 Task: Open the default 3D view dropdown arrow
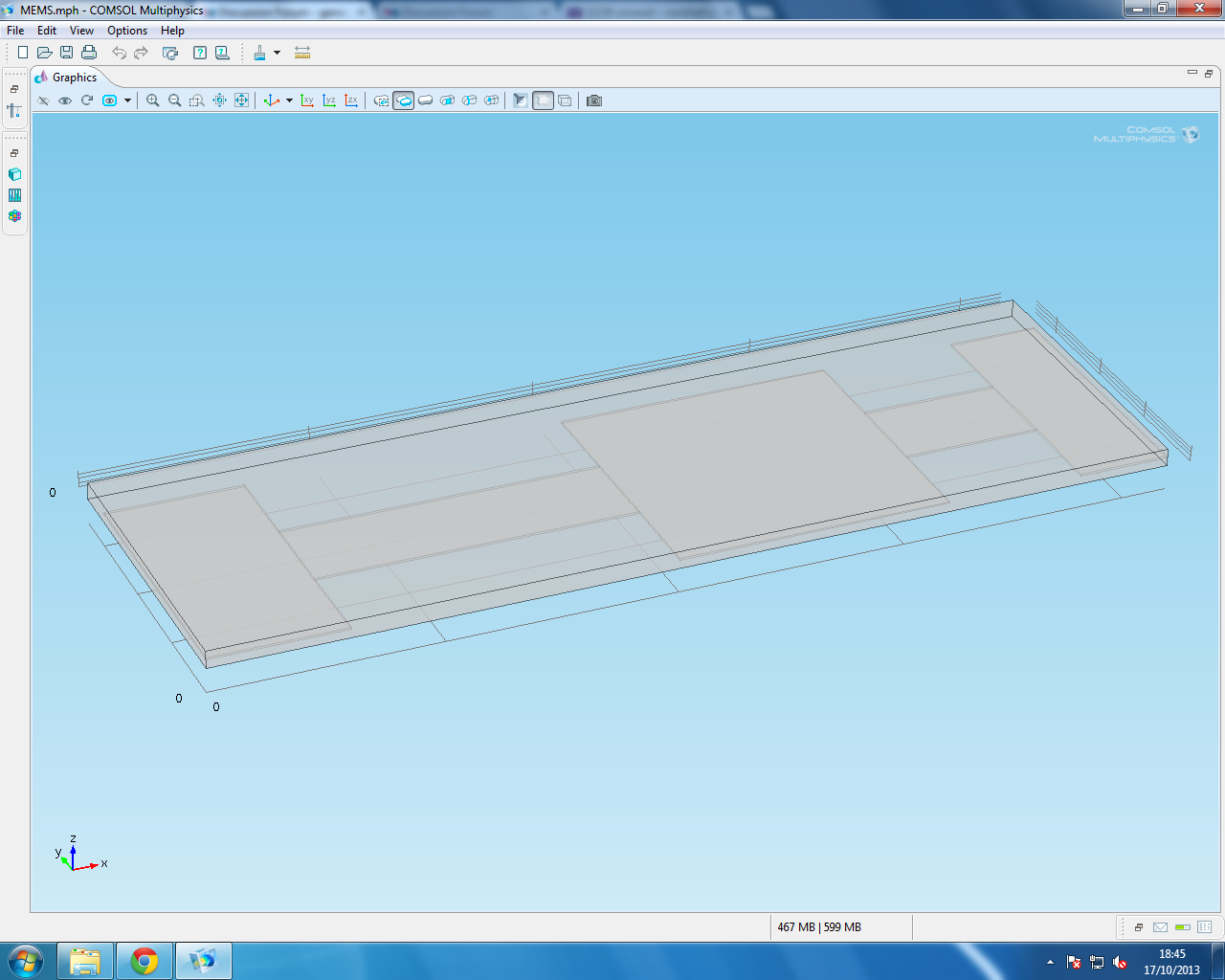tap(289, 100)
